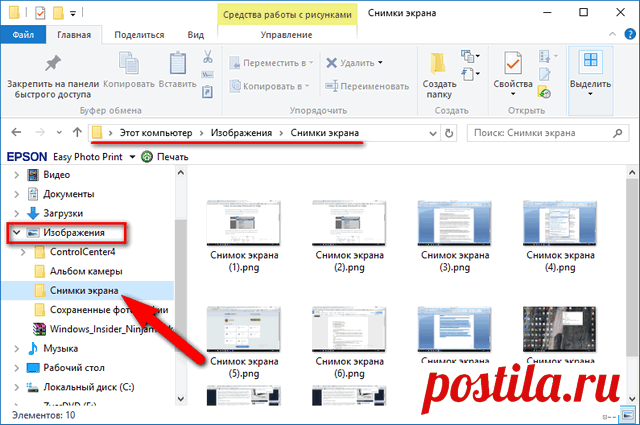Click the Edit icon in Открыть group
The width and height of the screenshot is (640, 425).
click(545, 74)
